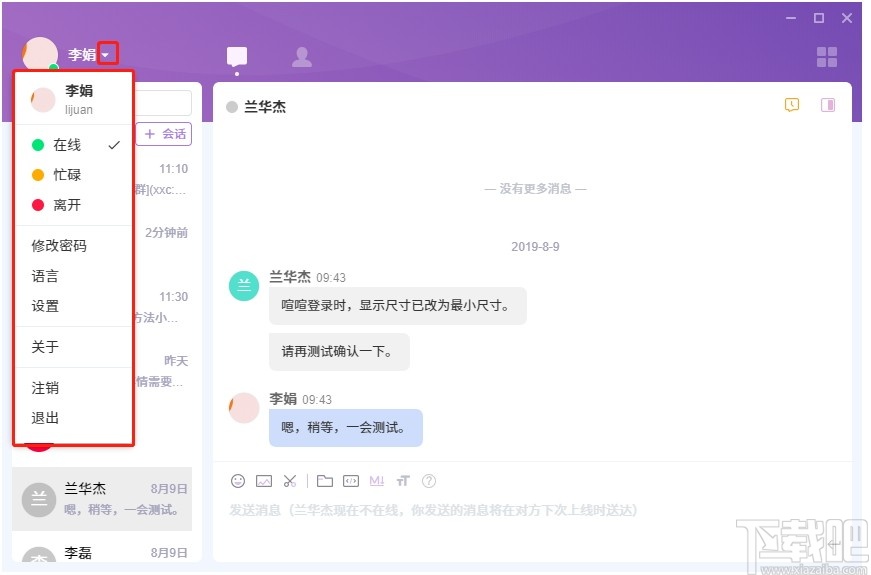Click message bubble 请再测试确认一下。

click(x=339, y=352)
